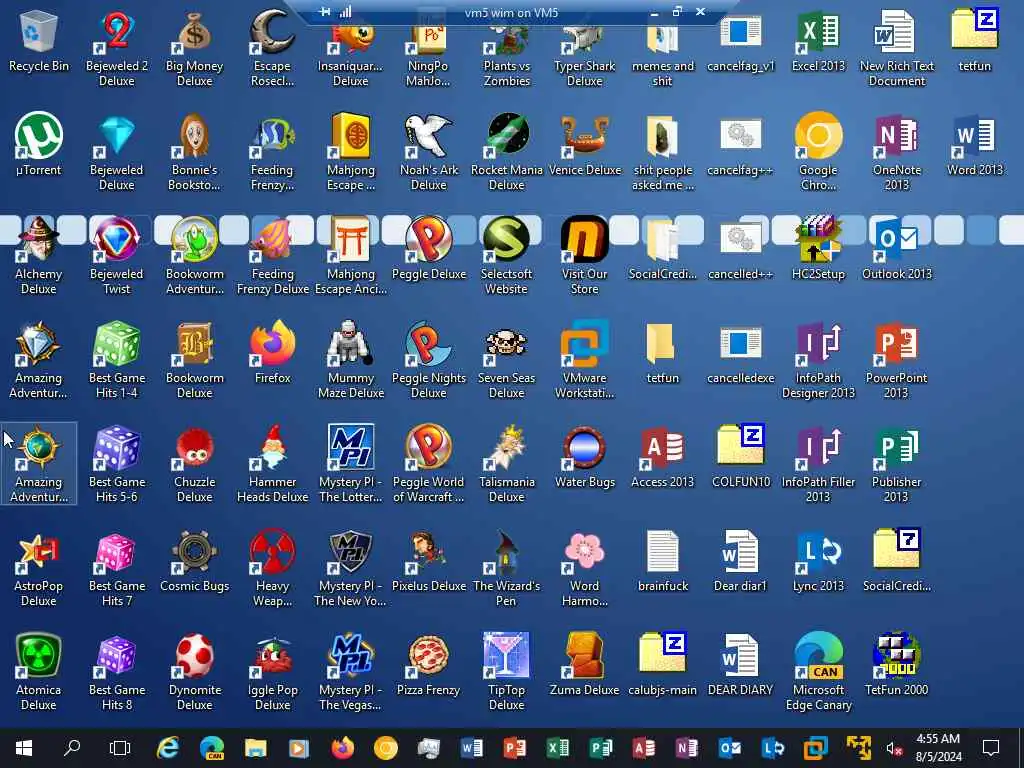This screenshot has height=768, width=1024.
Task: Launch Outlook 2013 desktop shortcut
Action: (x=897, y=248)
